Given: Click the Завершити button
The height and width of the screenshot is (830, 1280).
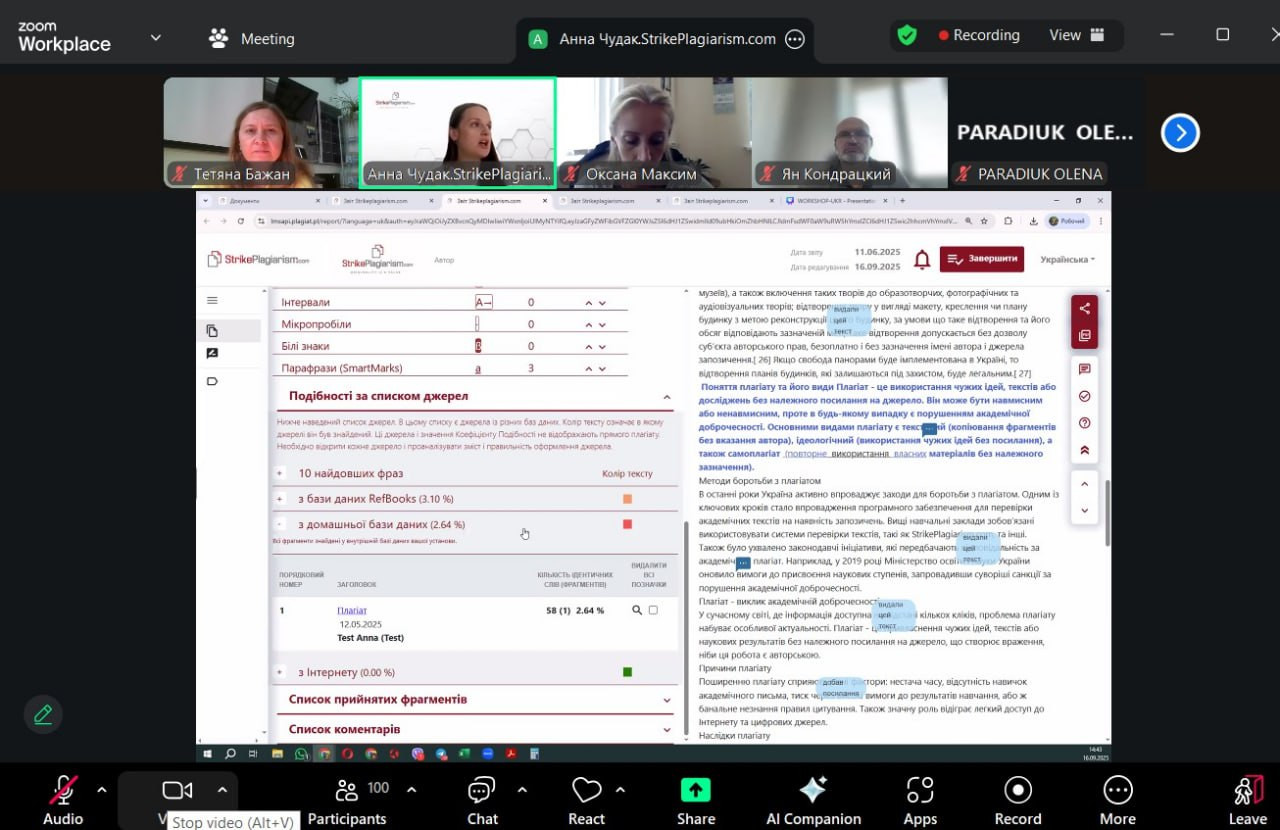Looking at the screenshot, I should point(982,259).
